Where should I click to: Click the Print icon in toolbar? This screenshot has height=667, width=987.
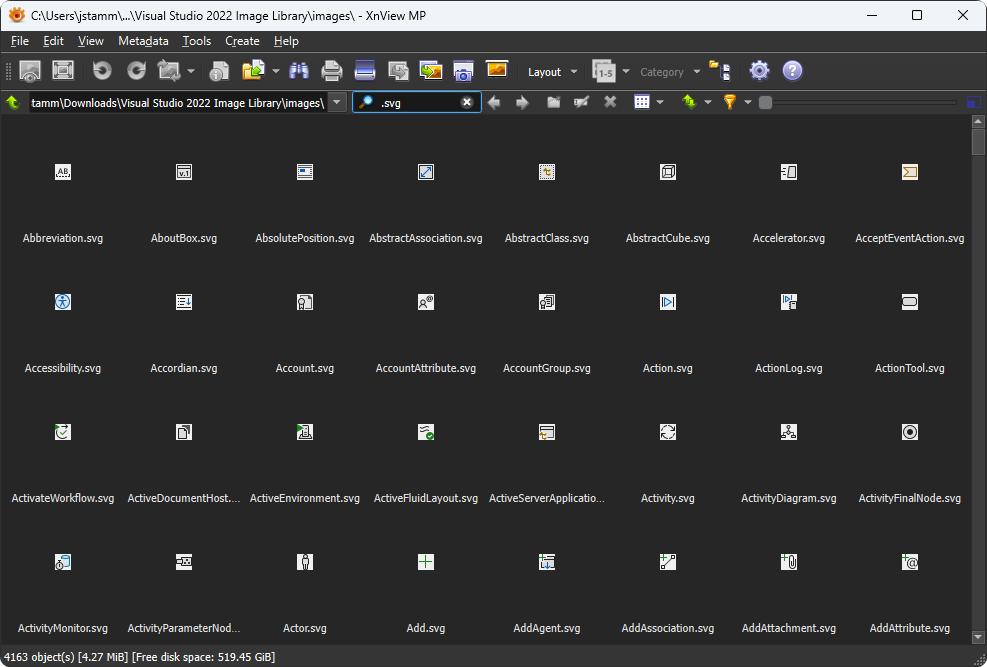[x=332, y=71]
